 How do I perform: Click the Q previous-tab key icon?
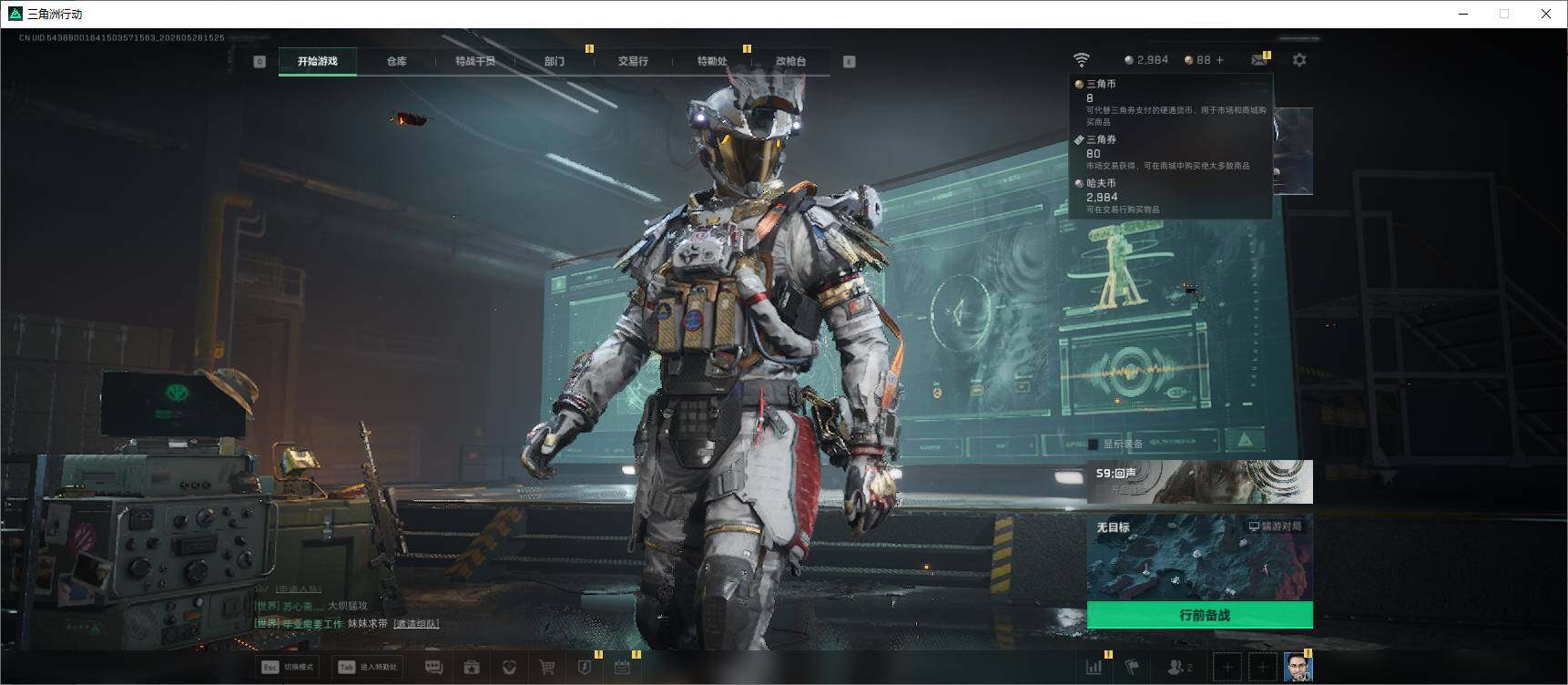click(260, 61)
